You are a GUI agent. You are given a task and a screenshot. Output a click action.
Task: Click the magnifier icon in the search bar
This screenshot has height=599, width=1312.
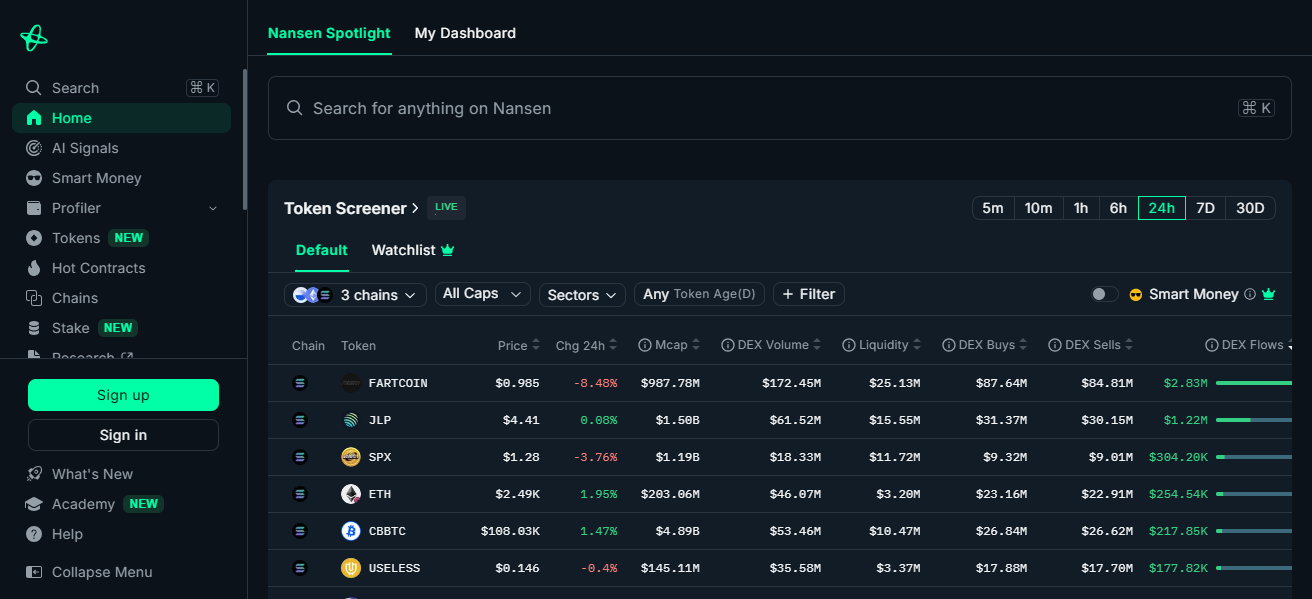tap(295, 108)
